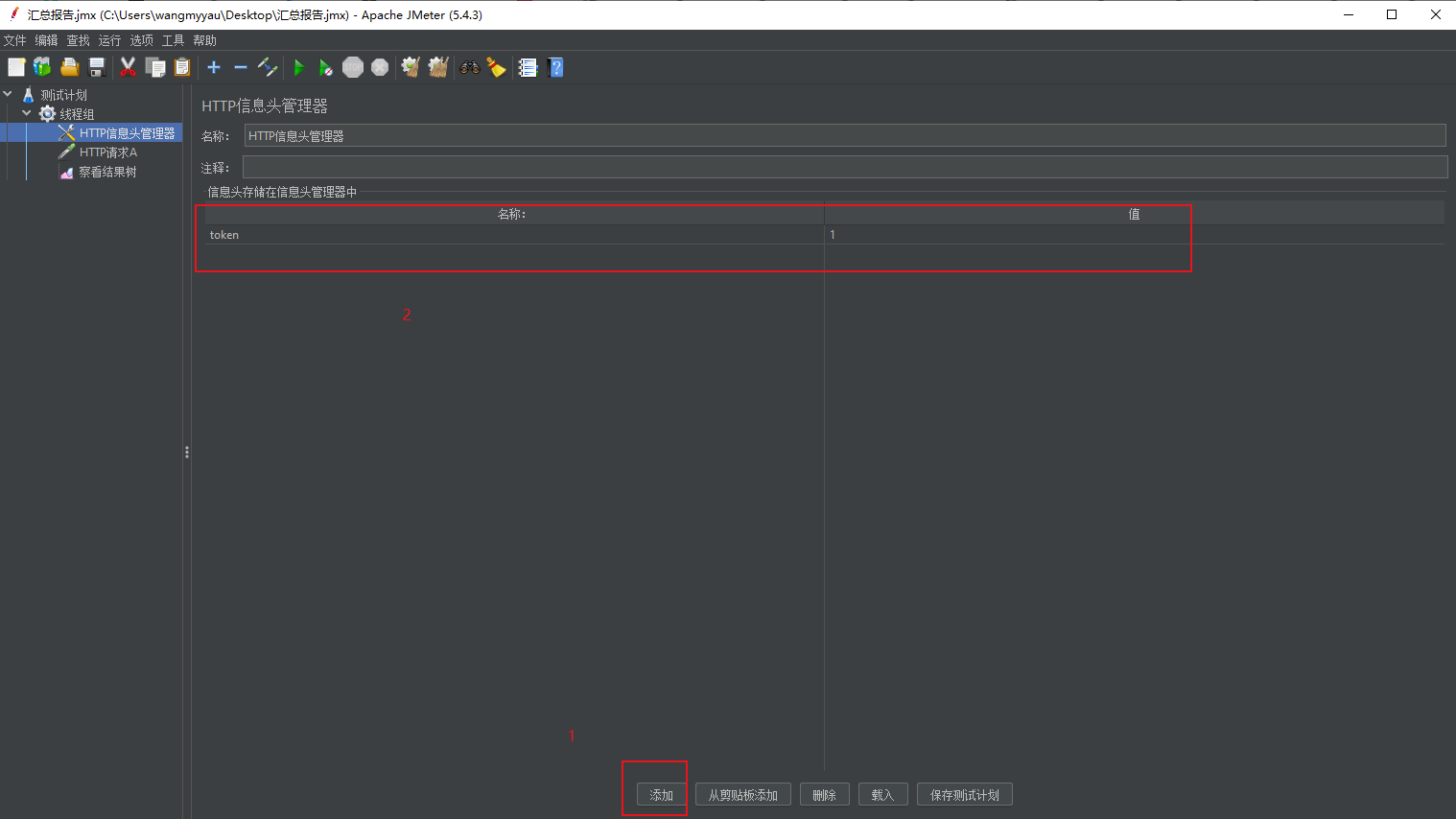Screen dimensions: 1456x819
Task: Start the test with green play icon
Action: [299, 67]
